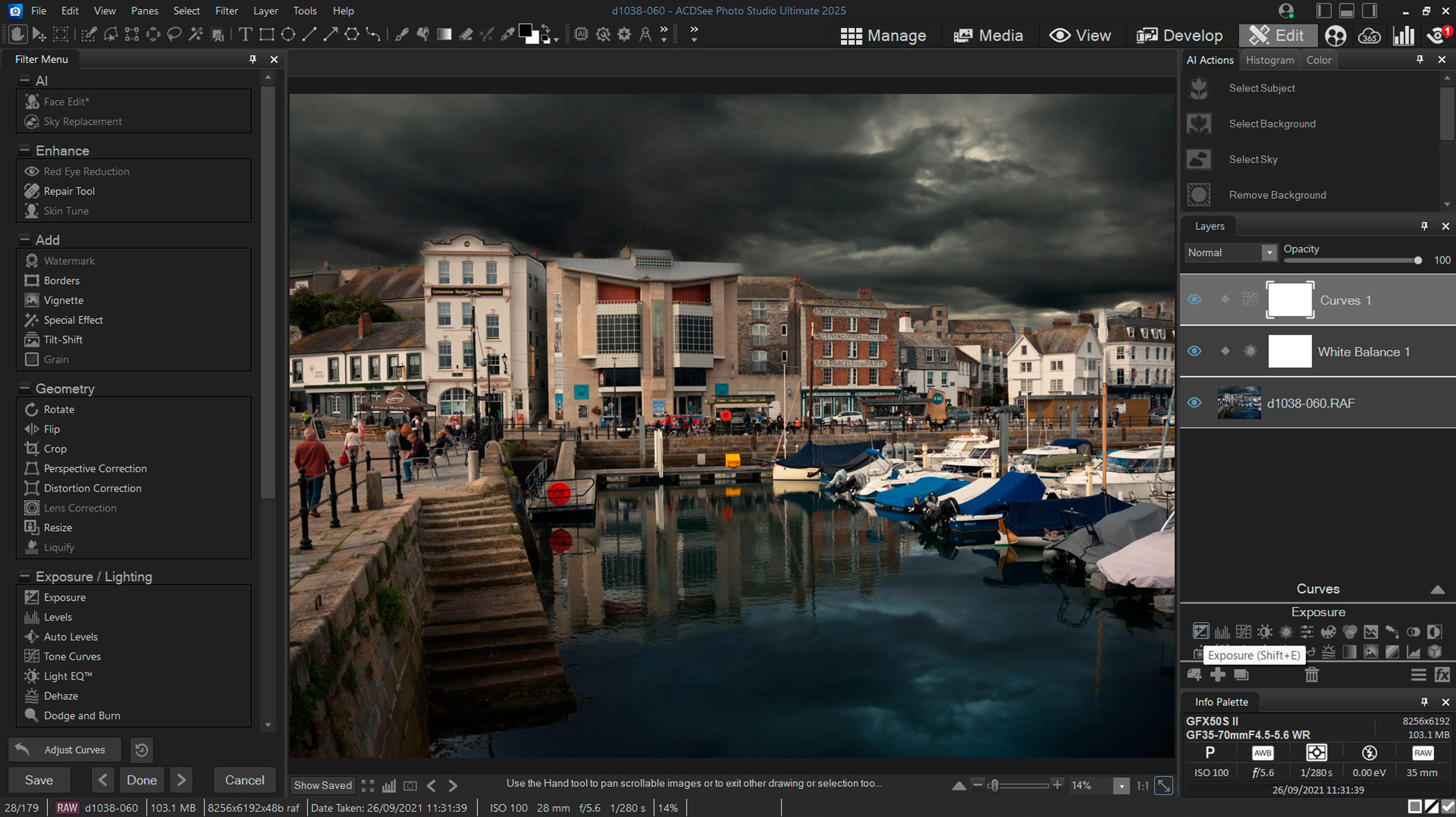Click the 365 cloud mode icon

[x=1369, y=36]
